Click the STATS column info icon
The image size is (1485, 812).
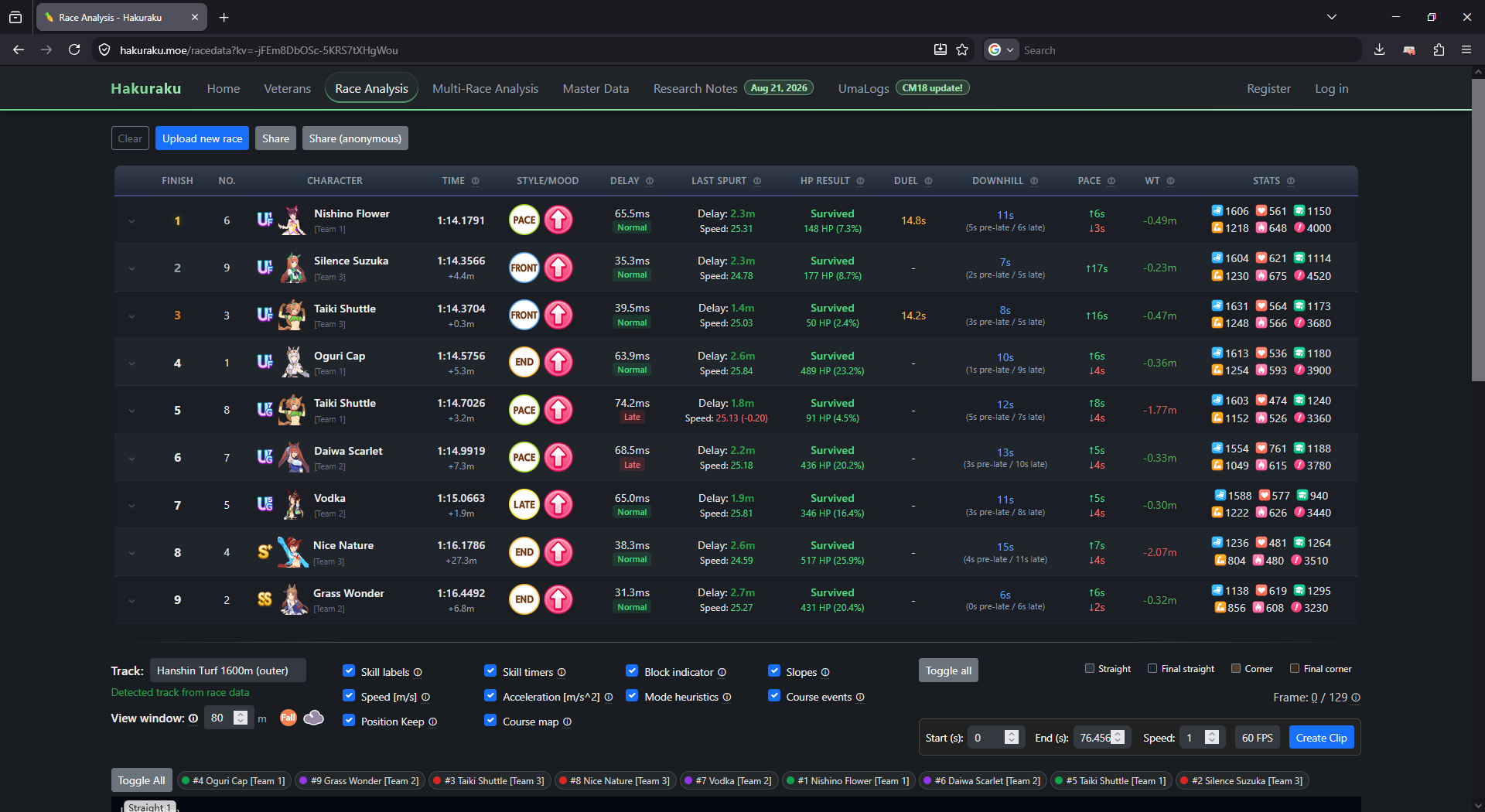pyautogui.click(x=1291, y=181)
